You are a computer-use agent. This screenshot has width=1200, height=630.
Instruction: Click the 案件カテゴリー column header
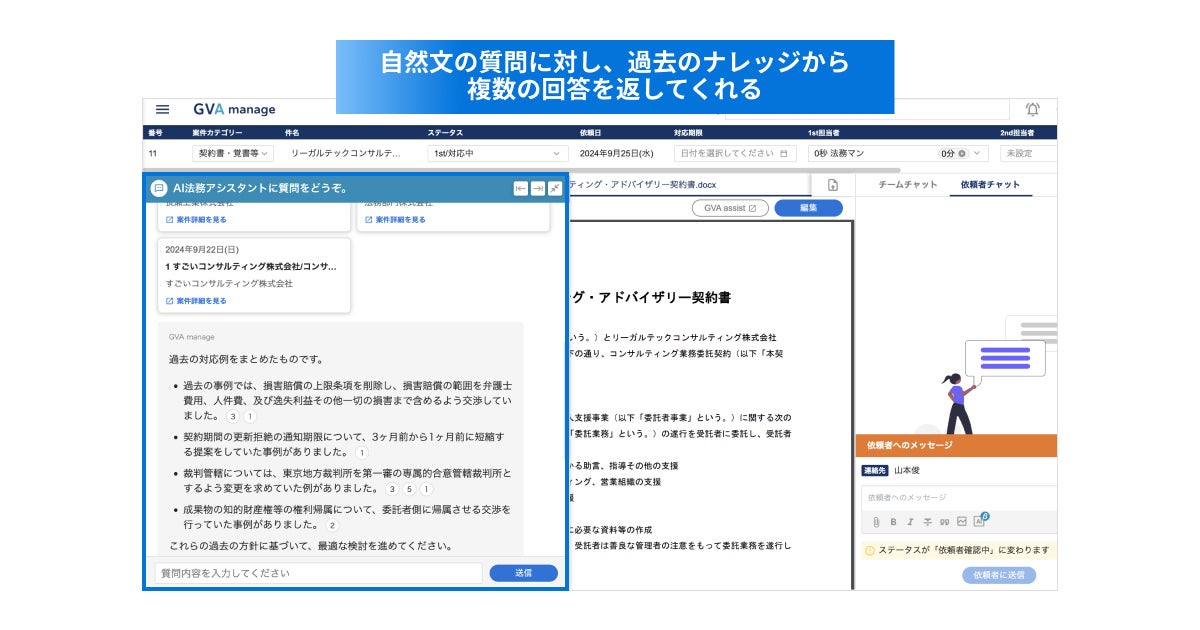(x=217, y=132)
